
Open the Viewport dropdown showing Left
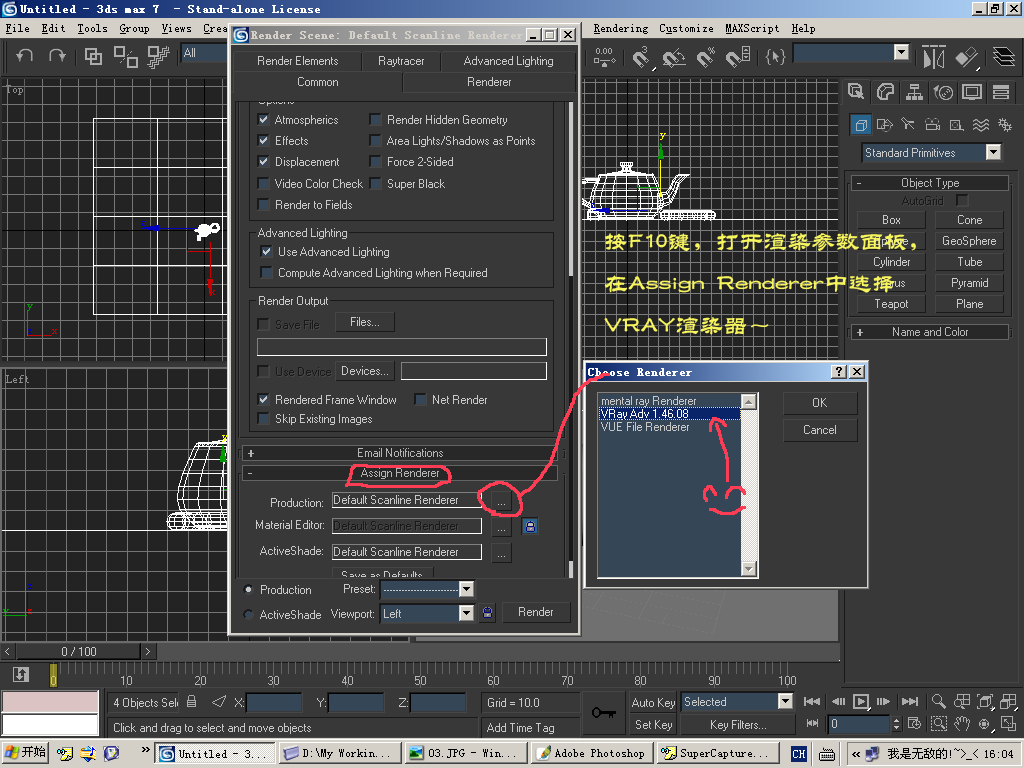click(466, 613)
